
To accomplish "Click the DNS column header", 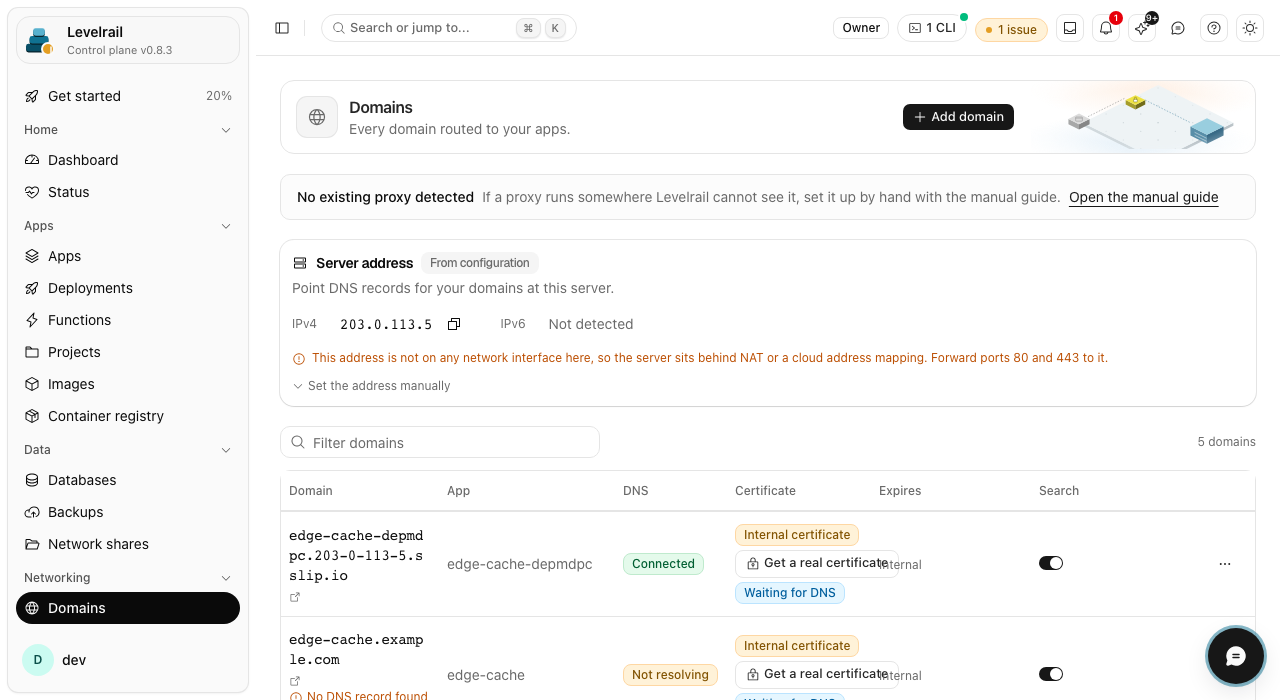I will [x=635, y=491].
